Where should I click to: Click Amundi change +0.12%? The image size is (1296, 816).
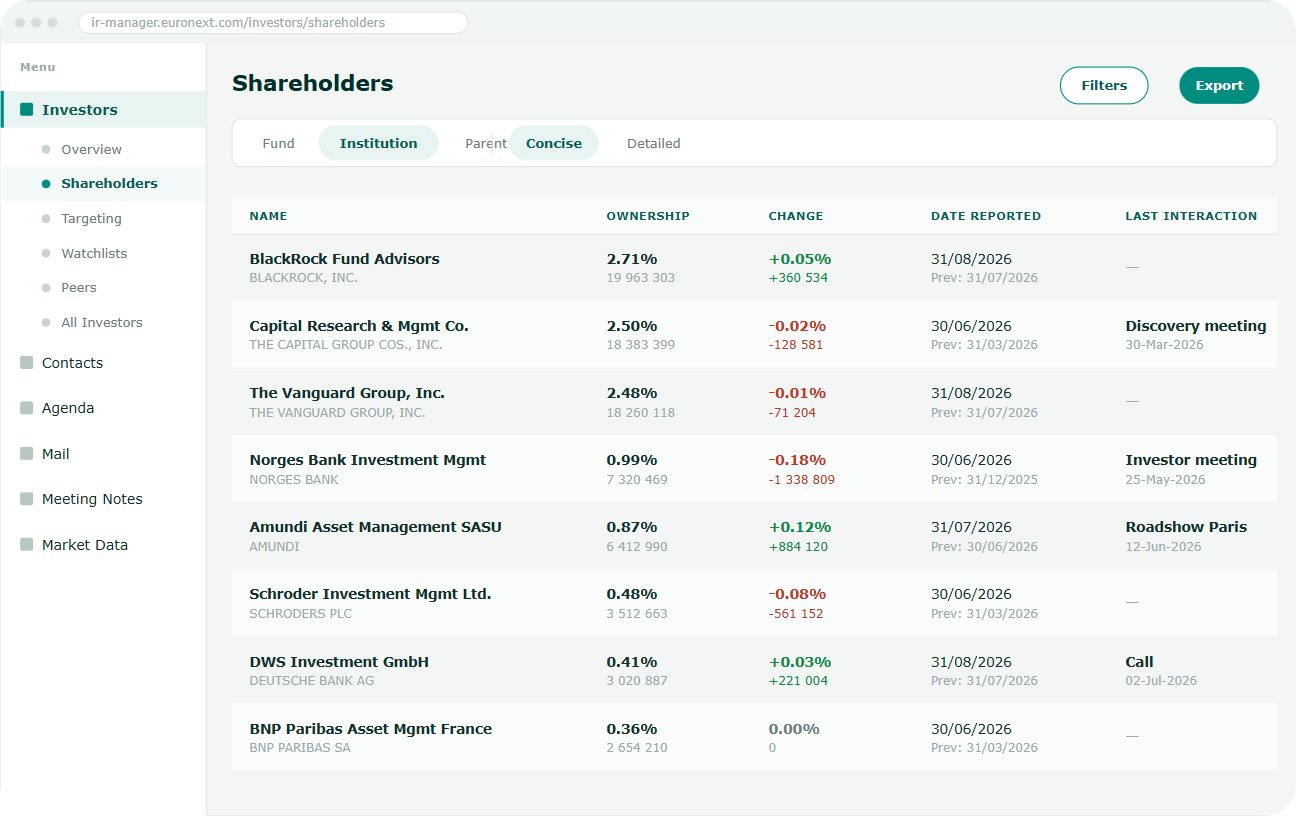(x=800, y=527)
